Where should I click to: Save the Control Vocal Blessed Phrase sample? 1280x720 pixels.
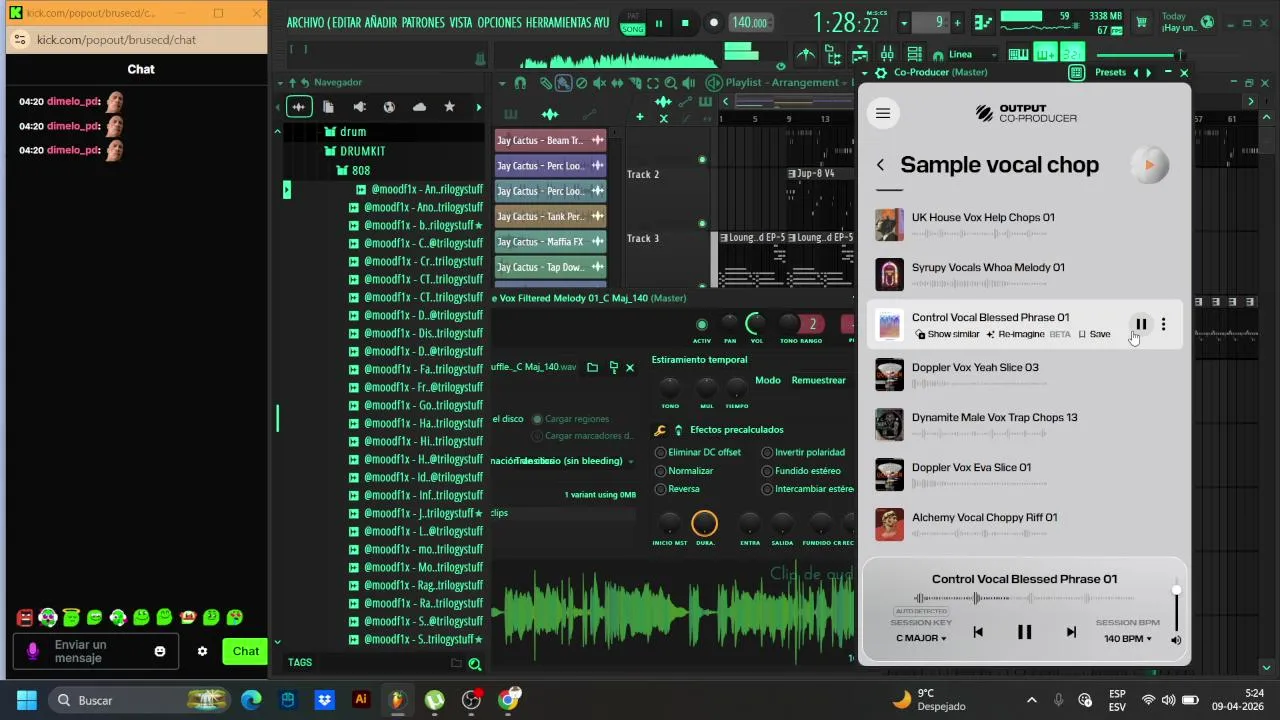1094,334
